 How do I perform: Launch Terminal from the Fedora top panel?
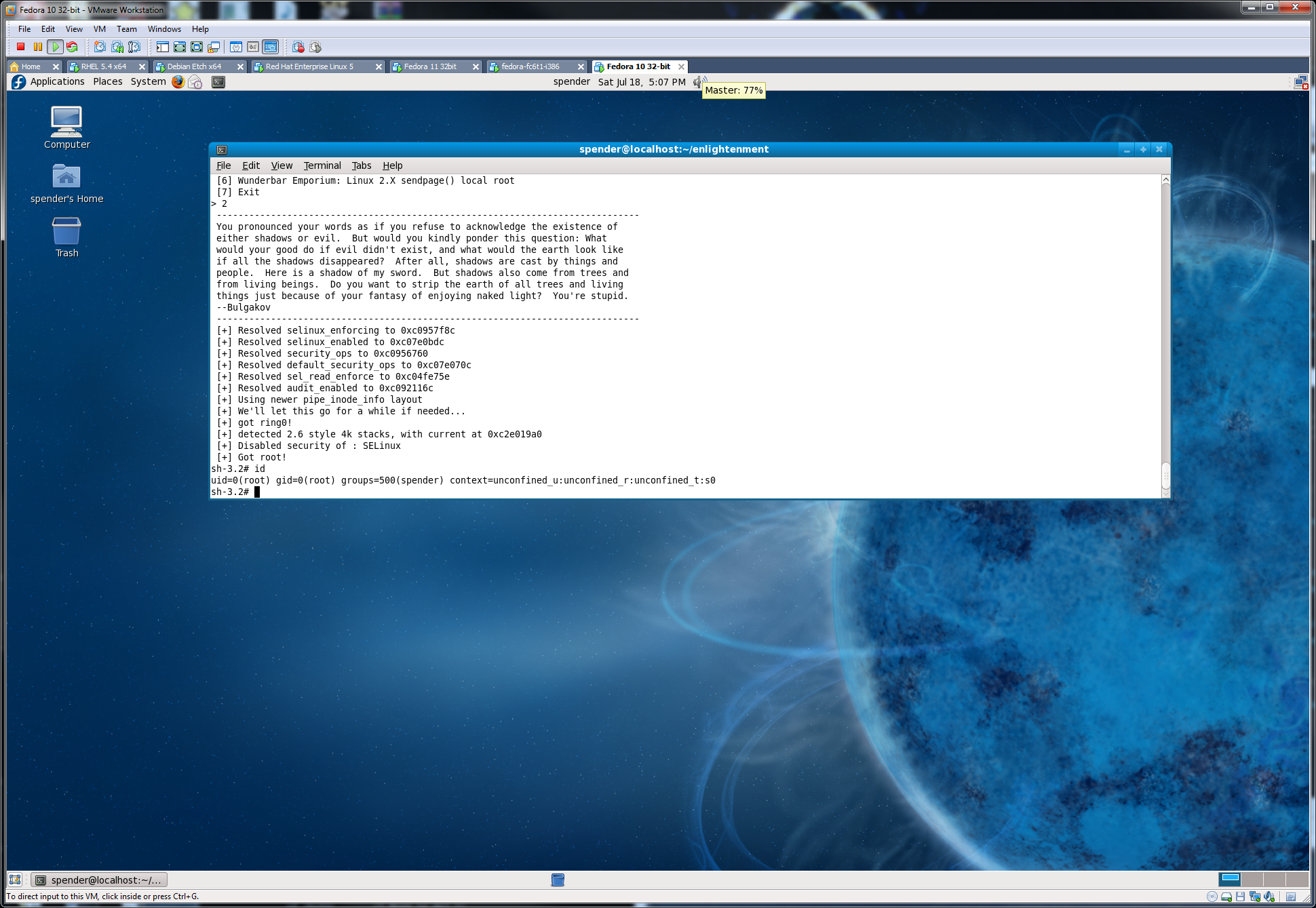pos(218,82)
